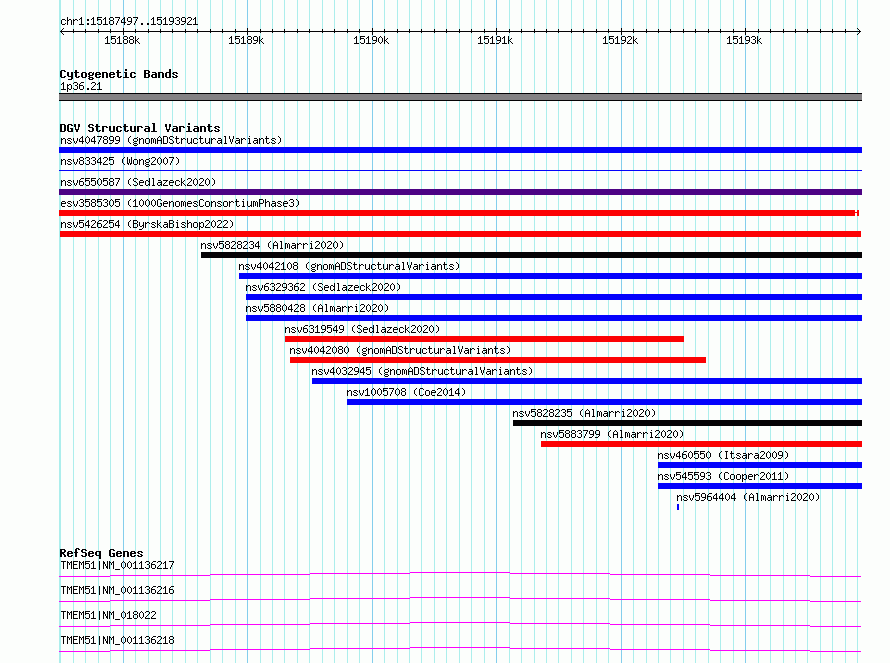Select nsv5883799 (Almarri2020) label
This screenshot has height=663, width=890.
[612, 434]
